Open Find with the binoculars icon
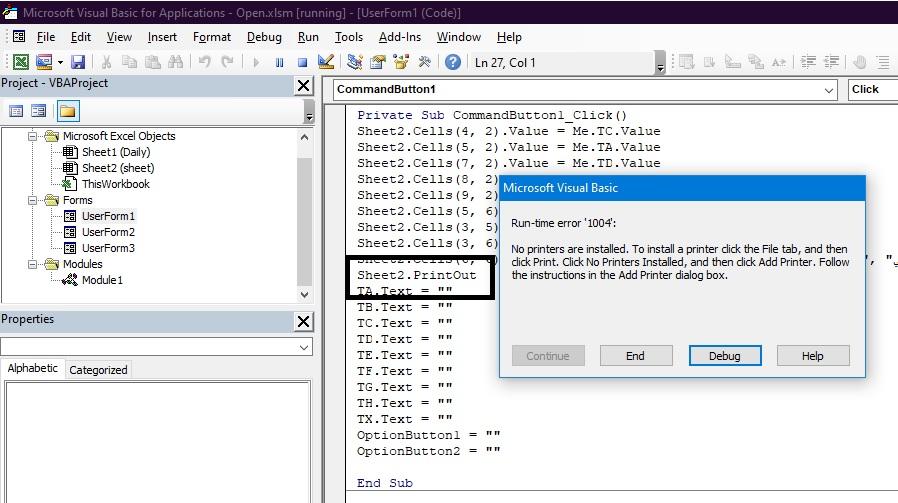898x503 pixels. (175, 62)
